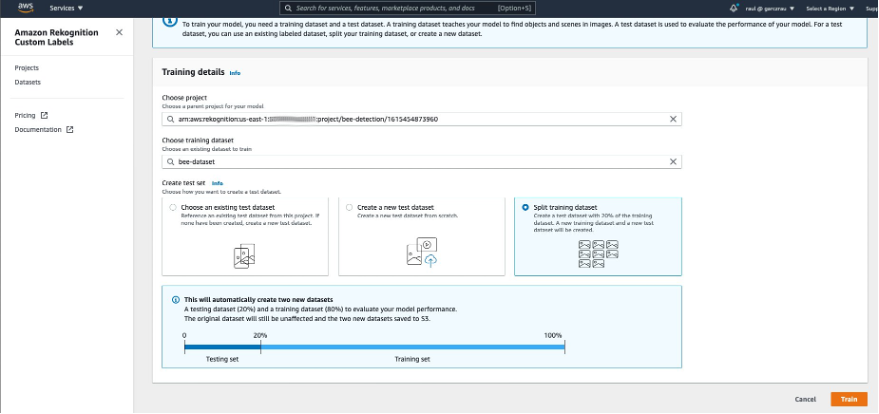Select Choose an existing test dataset
The image size is (879, 414).
173,207
